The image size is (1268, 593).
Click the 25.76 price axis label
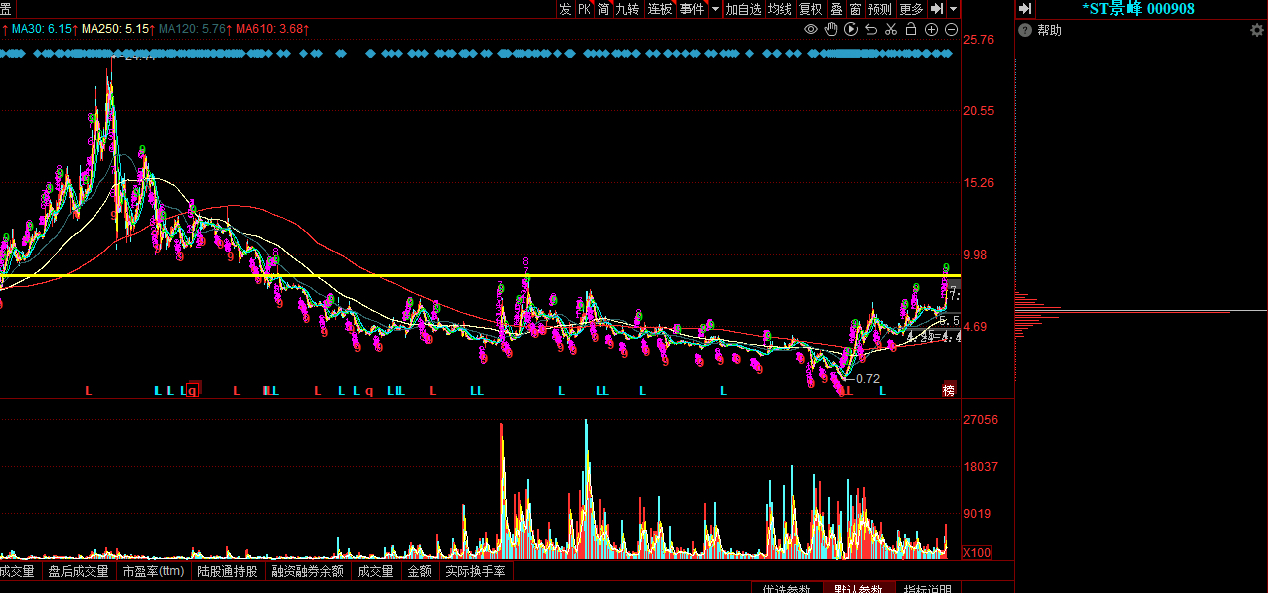tap(979, 40)
